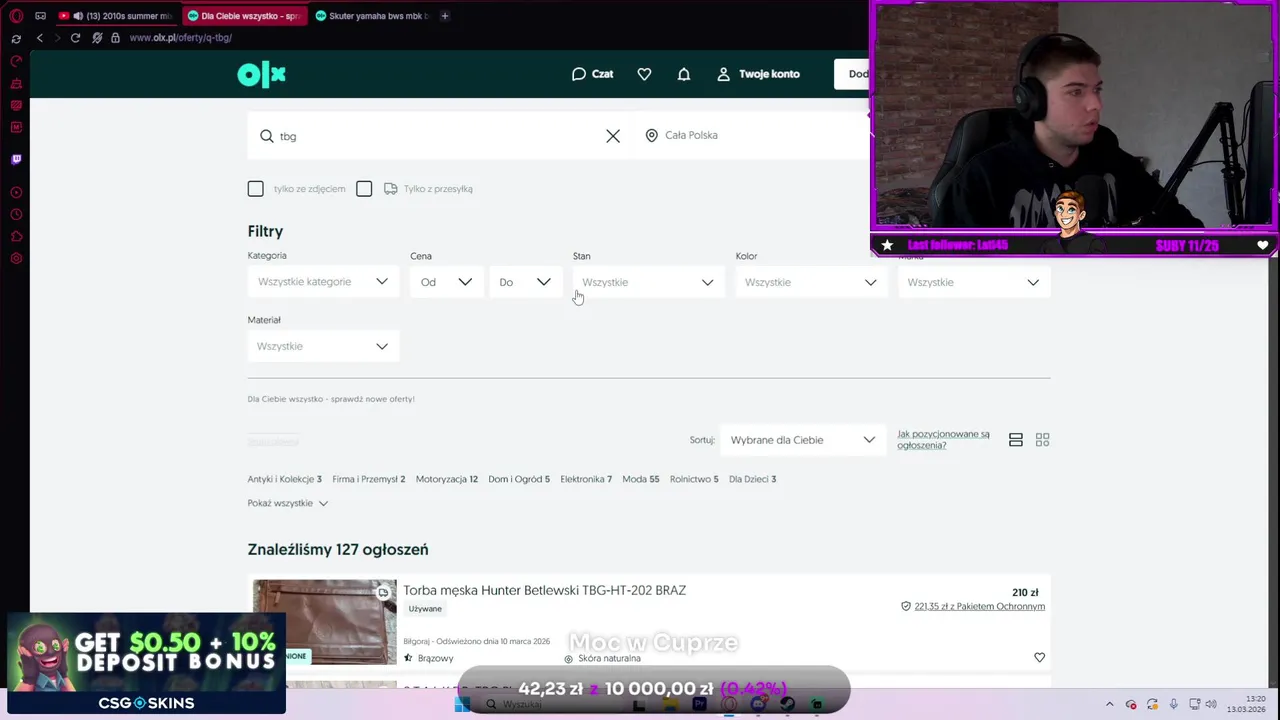This screenshot has height=720, width=1280.
Task: Enable 'Tylko z przesyłką' checkbox
Action: click(x=364, y=189)
